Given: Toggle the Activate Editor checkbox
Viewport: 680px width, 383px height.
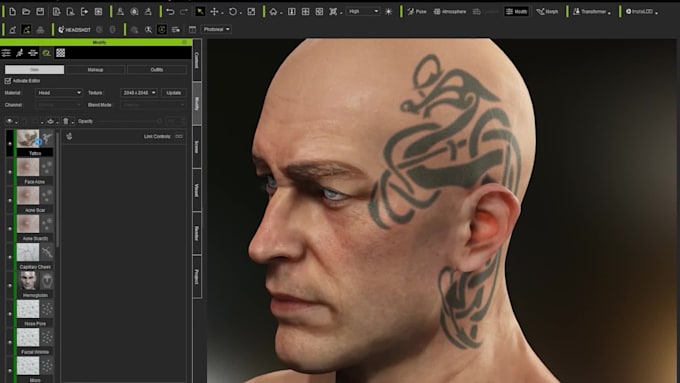Looking at the screenshot, I should (8, 81).
